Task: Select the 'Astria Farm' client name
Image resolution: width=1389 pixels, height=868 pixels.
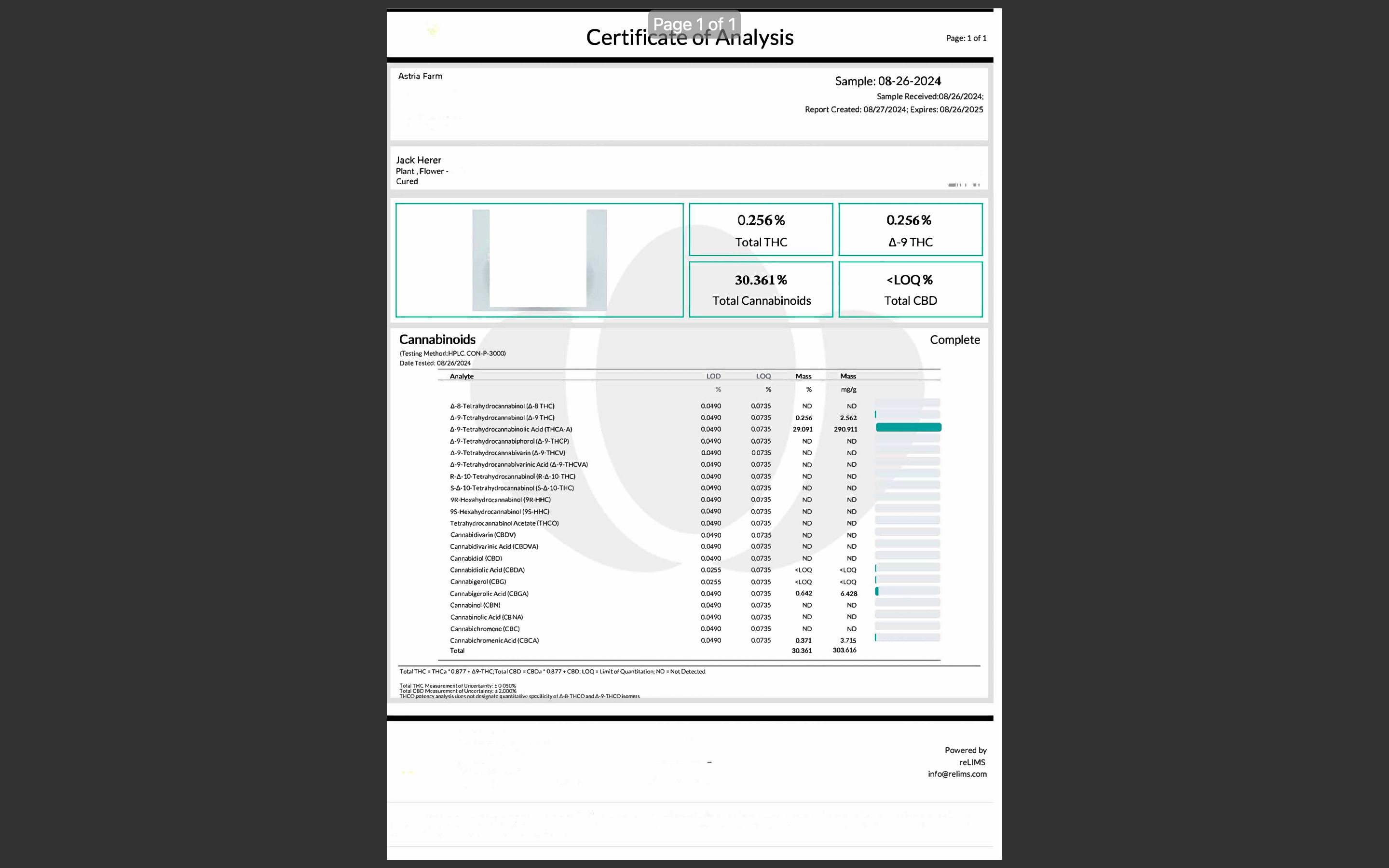Action: pyautogui.click(x=420, y=76)
